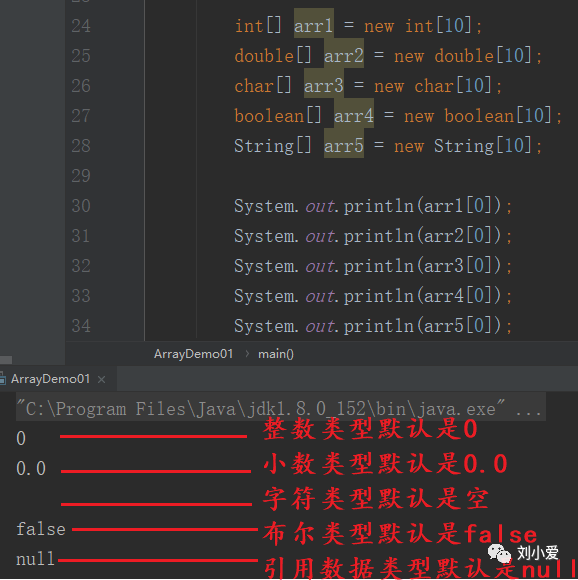Image resolution: width=578 pixels, height=580 pixels.
Task: Click the ArrayDemo01 breadcrumb
Action: [x=193, y=354]
